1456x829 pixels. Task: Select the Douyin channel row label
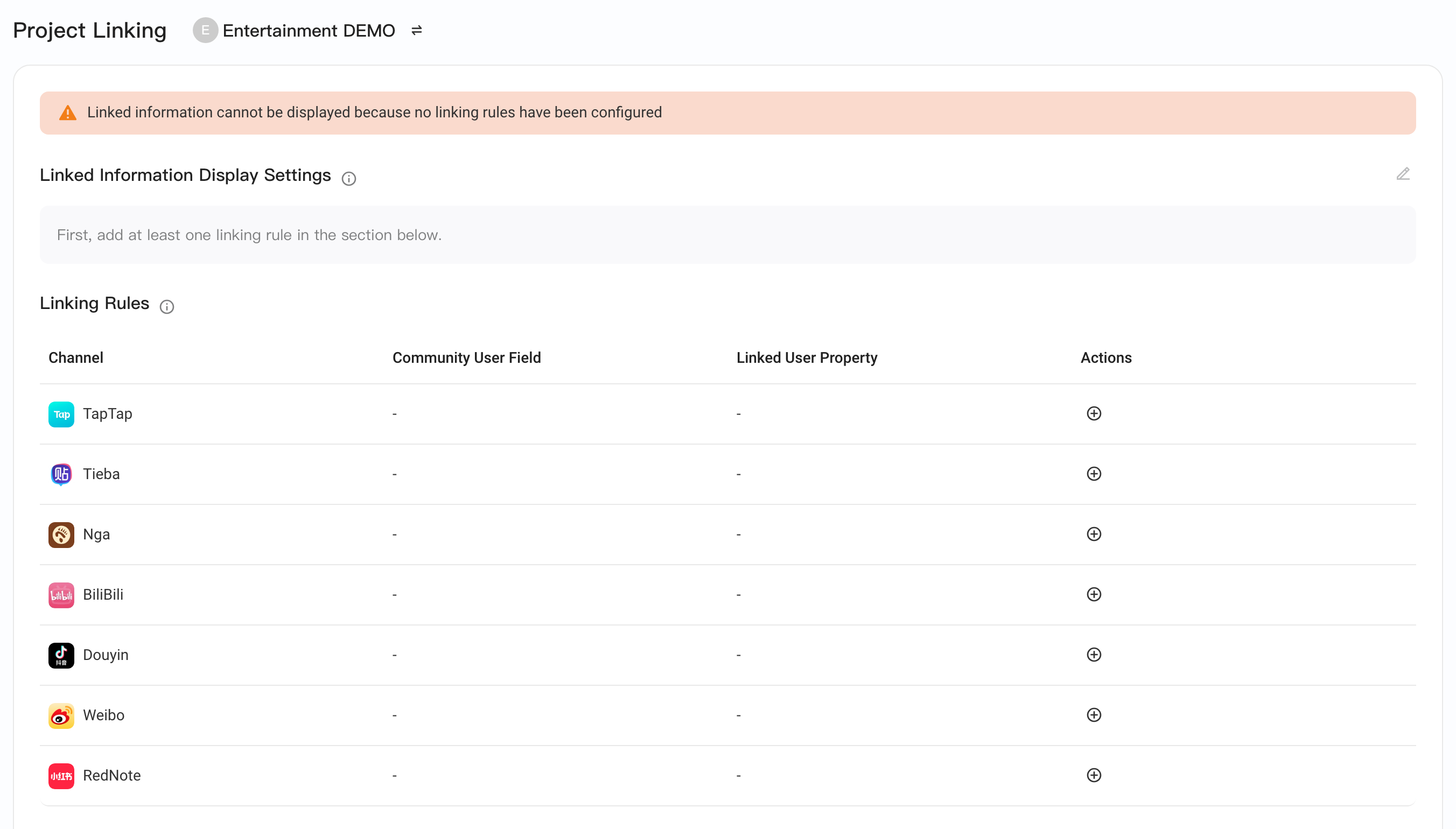click(x=106, y=655)
